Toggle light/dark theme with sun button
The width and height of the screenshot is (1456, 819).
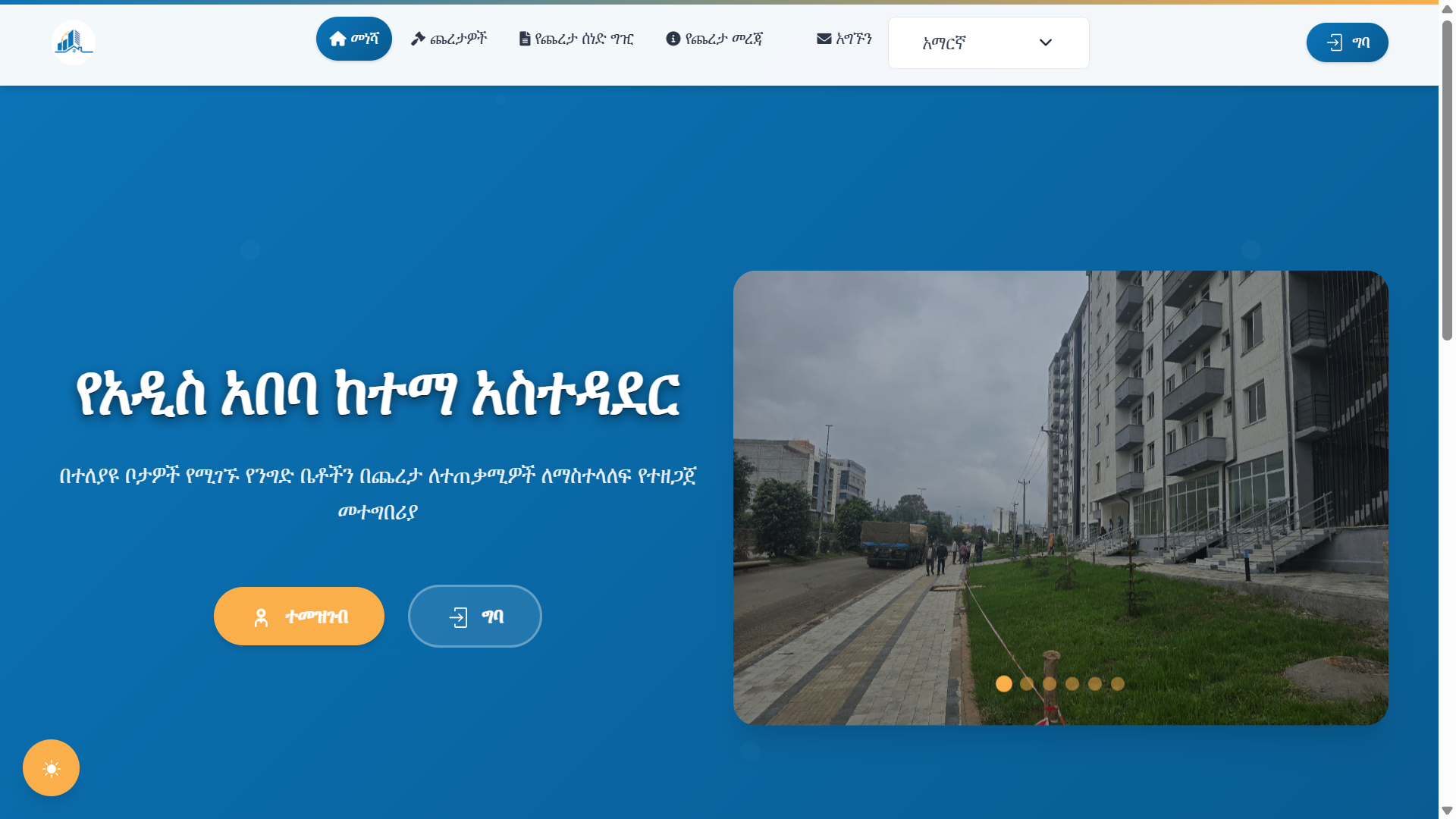pos(51,767)
